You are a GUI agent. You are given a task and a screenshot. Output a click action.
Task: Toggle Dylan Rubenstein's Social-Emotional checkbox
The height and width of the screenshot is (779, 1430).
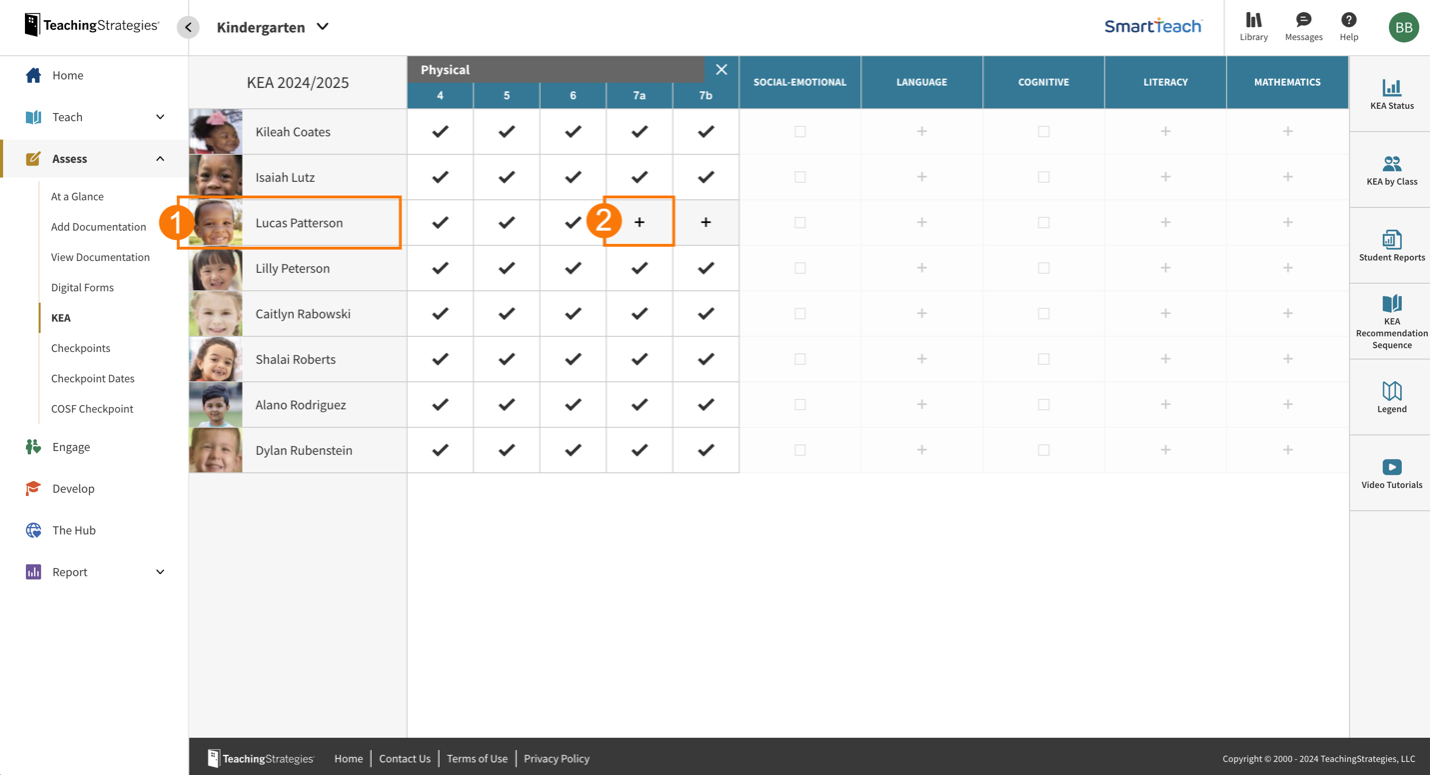point(799,450)
